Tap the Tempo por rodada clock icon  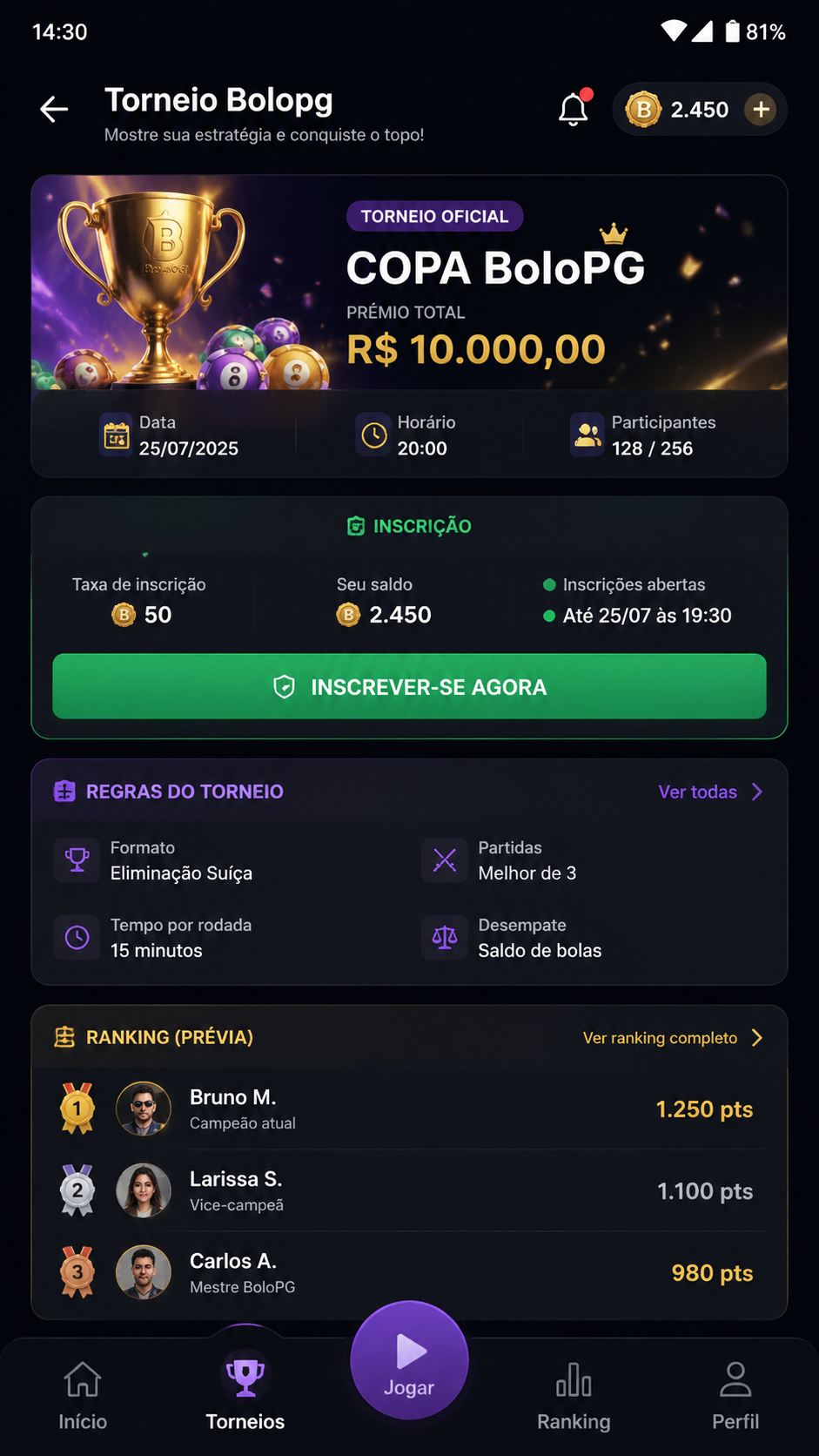77,938
